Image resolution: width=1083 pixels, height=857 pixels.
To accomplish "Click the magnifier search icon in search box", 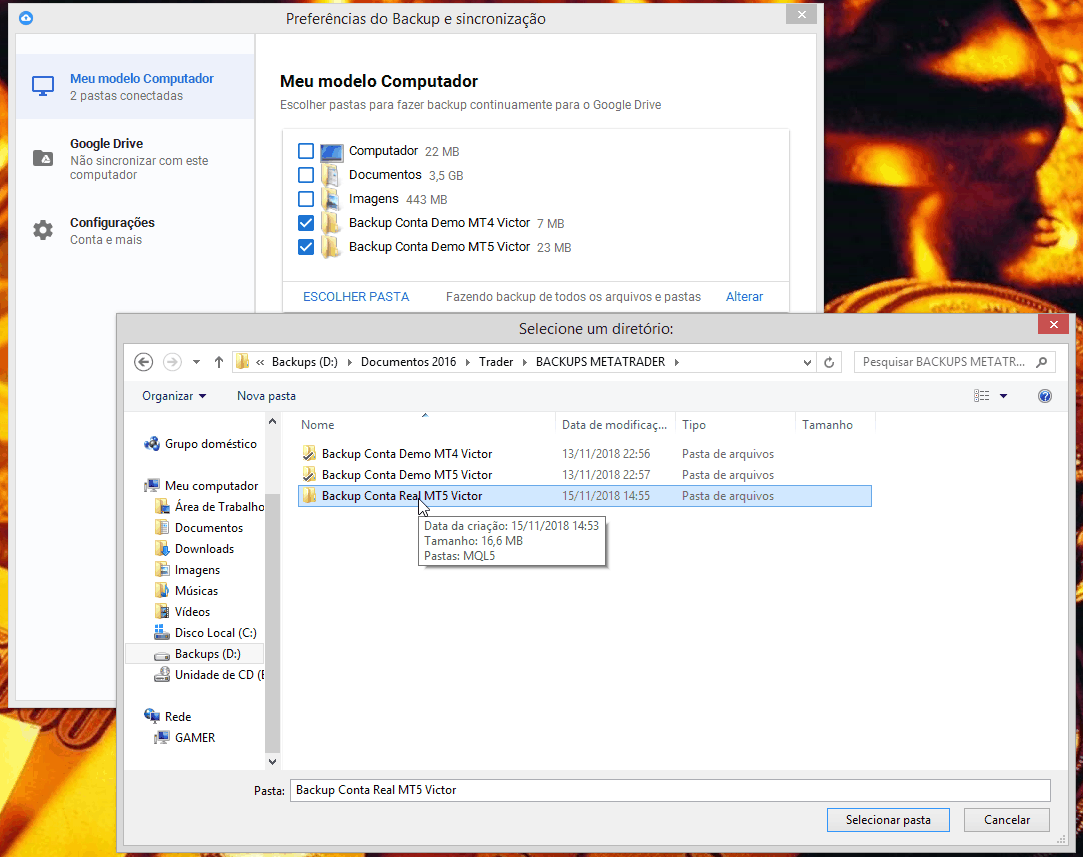I will coord(1042,362).
